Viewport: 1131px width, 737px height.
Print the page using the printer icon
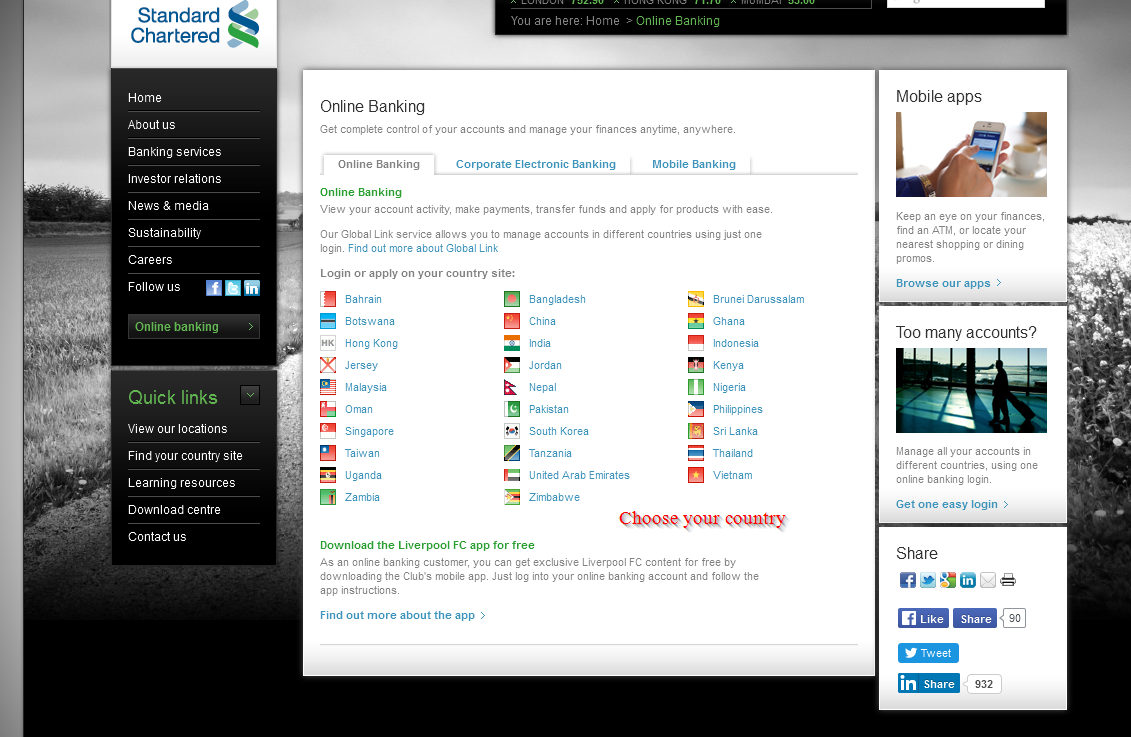pyautogui.click(x=1008, y=580)
